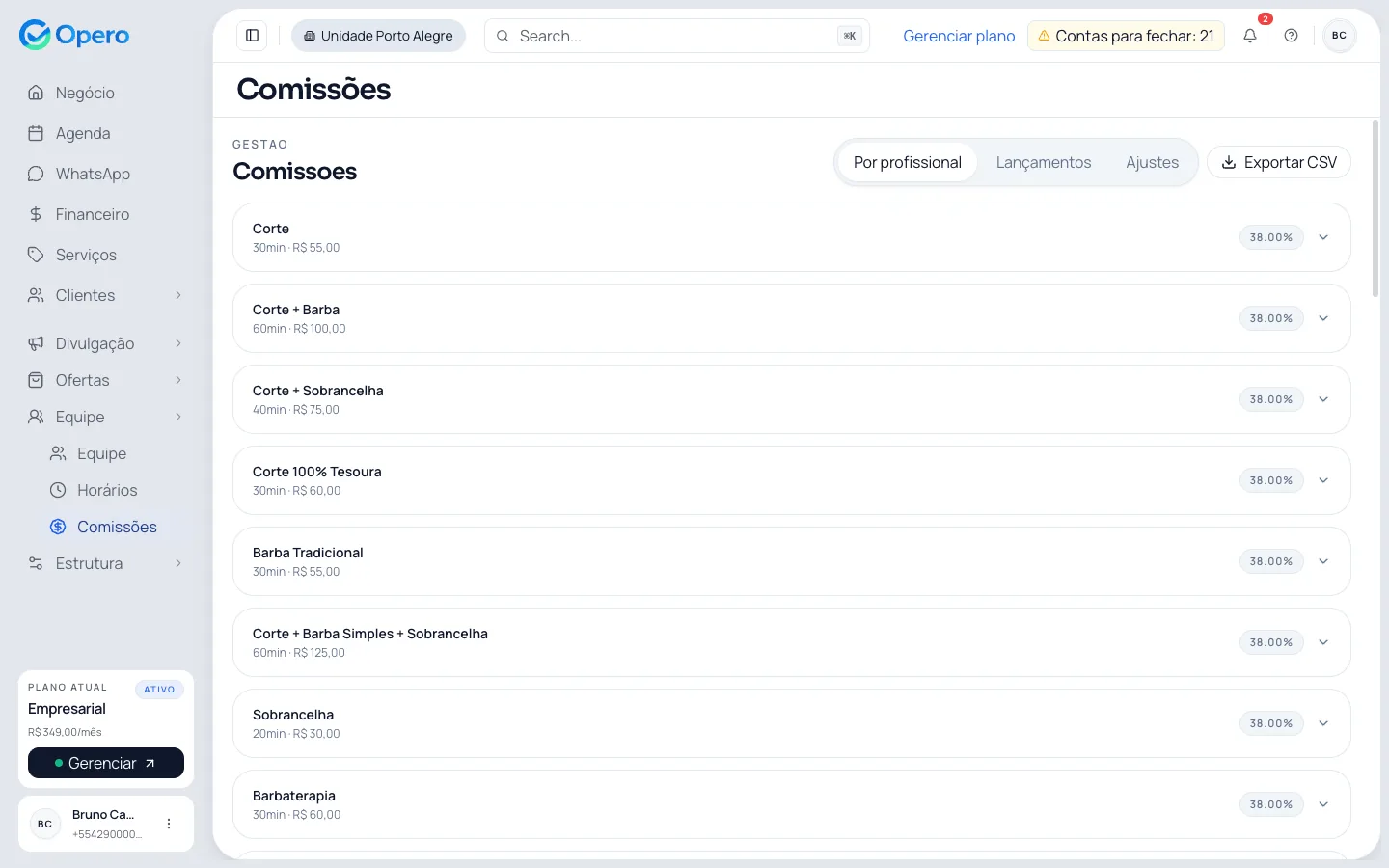
Task: Open the help question mark icon
Action: coord(1292,36)
